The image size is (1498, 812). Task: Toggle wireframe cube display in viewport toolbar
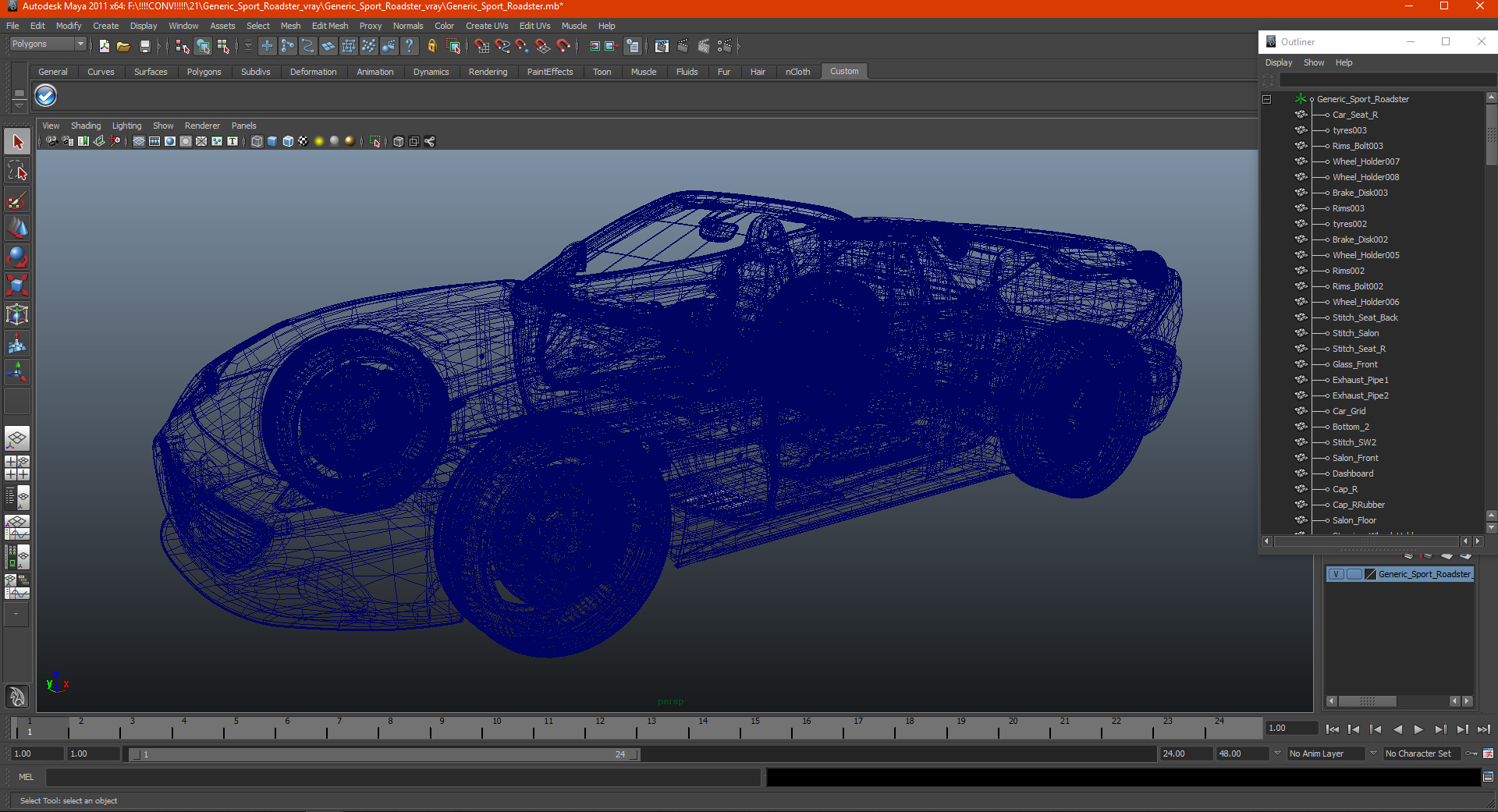coord(257,141)
